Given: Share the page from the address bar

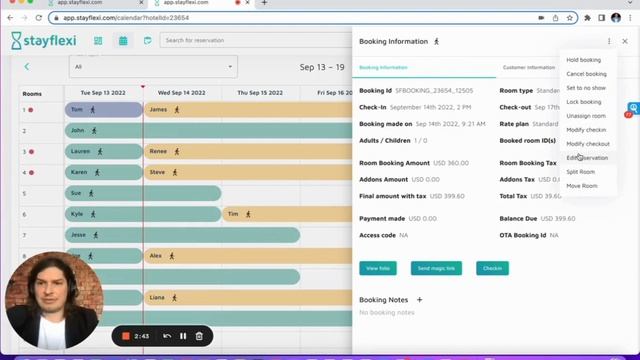Looking at the screenshot, I should tap(556, 18).
